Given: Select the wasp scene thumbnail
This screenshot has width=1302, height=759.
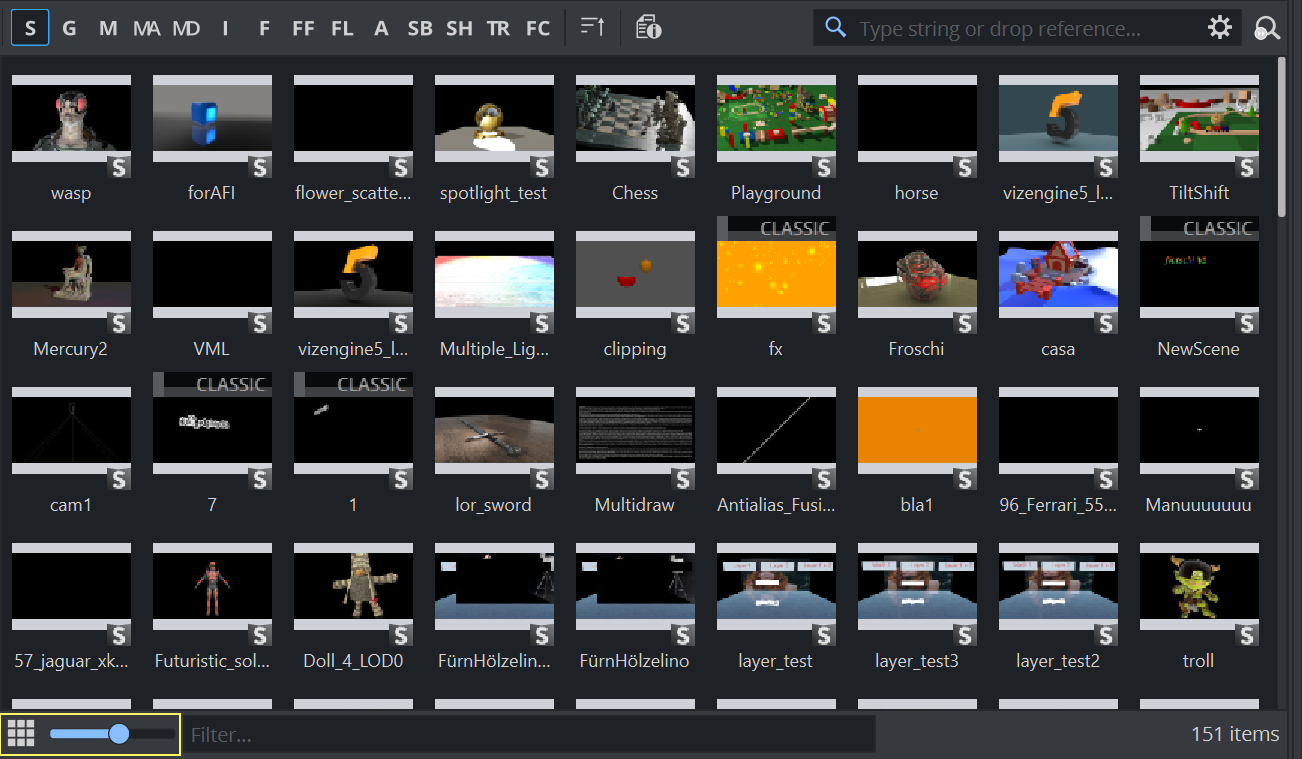Looking at the screenshot, I should click(x=71, y=118).
